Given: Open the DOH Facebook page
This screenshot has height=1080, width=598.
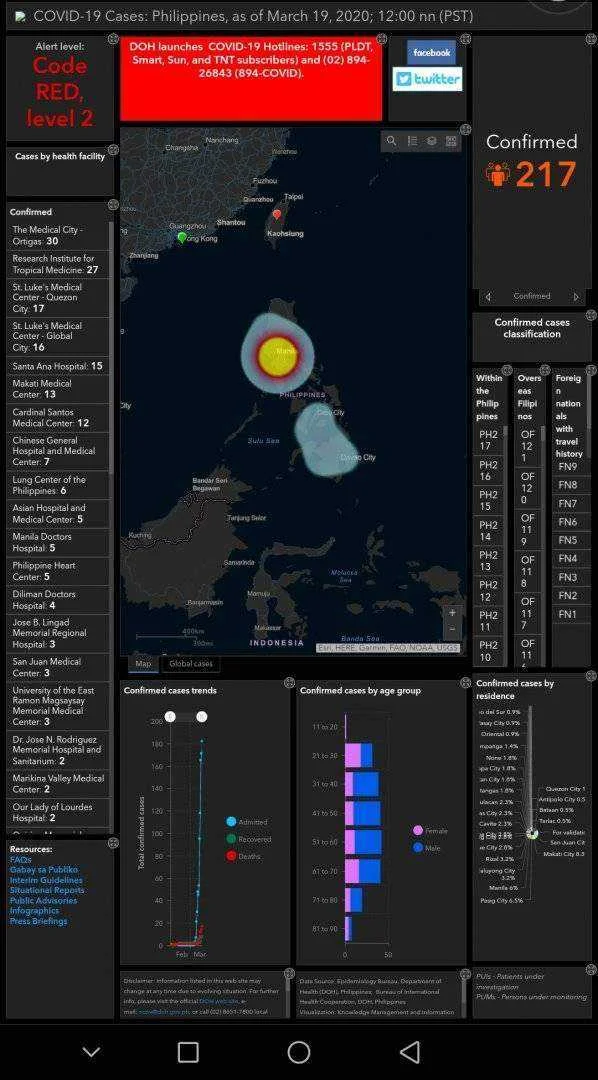Looking at the screenshot, I should [432, 52].
